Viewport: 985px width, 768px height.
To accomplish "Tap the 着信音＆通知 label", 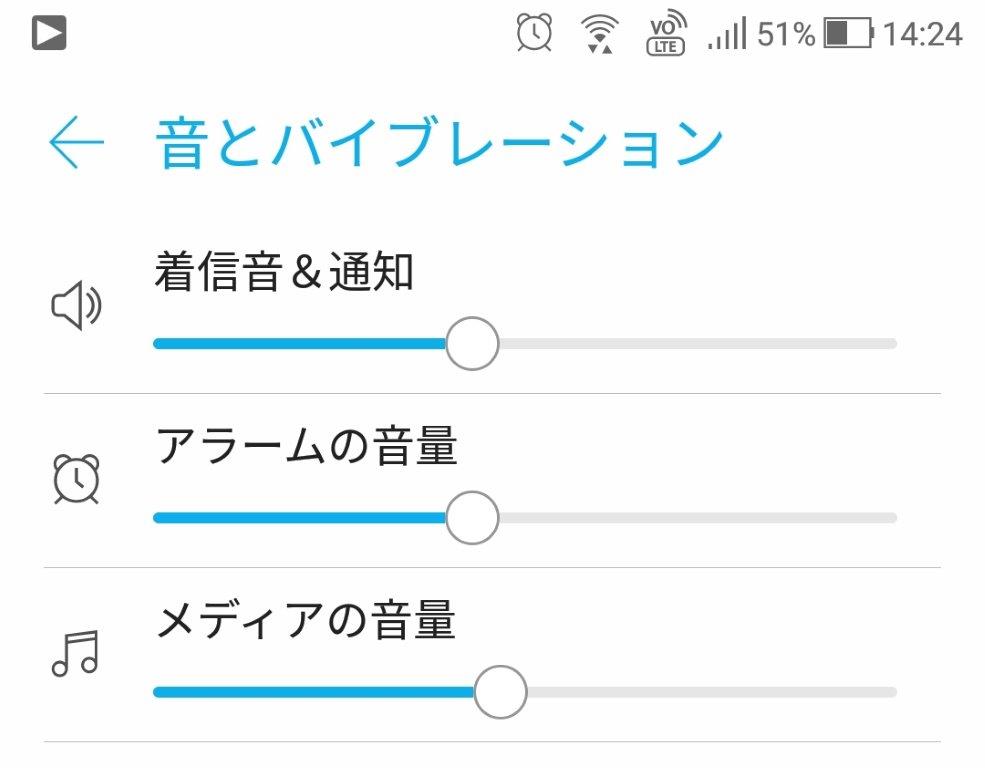I will (x=284, y=272).
